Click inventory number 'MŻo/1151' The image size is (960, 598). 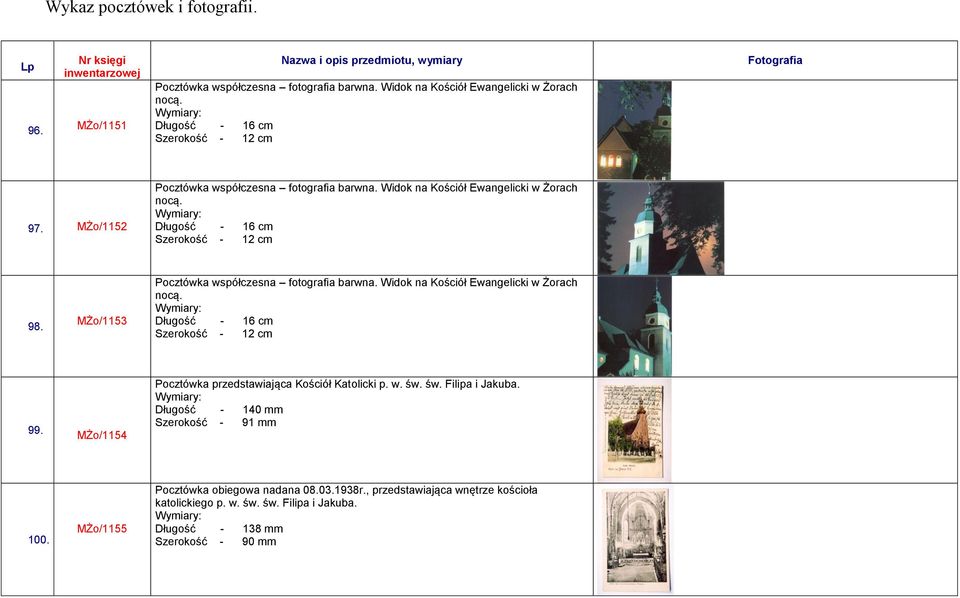pos(102,125)
